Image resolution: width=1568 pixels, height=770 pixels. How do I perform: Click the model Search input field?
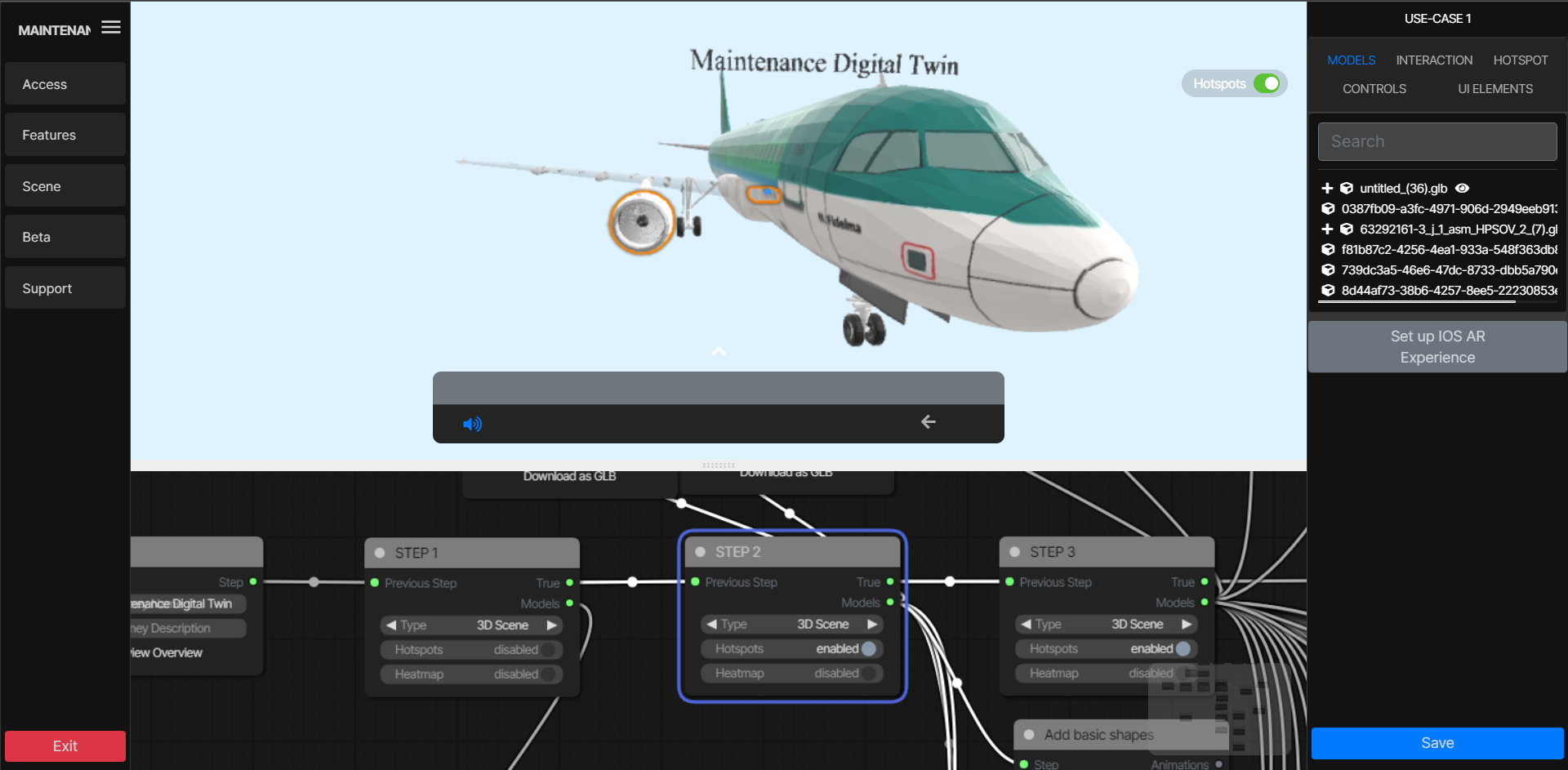(x=1437, y=141)
